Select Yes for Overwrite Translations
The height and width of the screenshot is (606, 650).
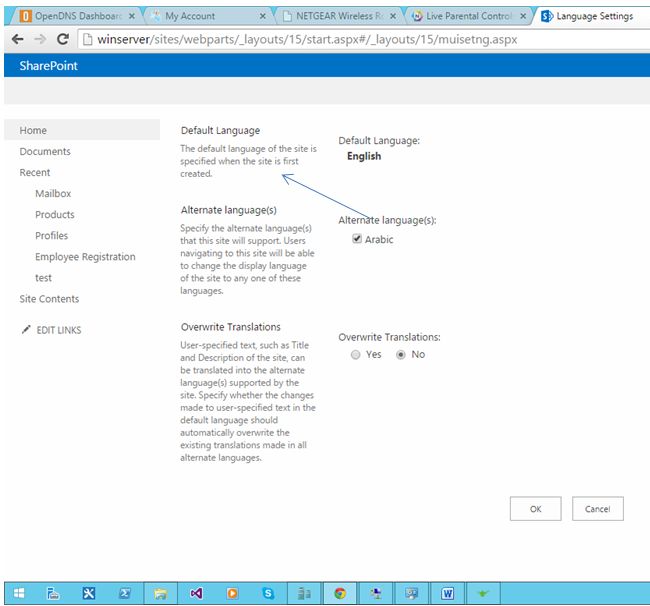point(355,355)
